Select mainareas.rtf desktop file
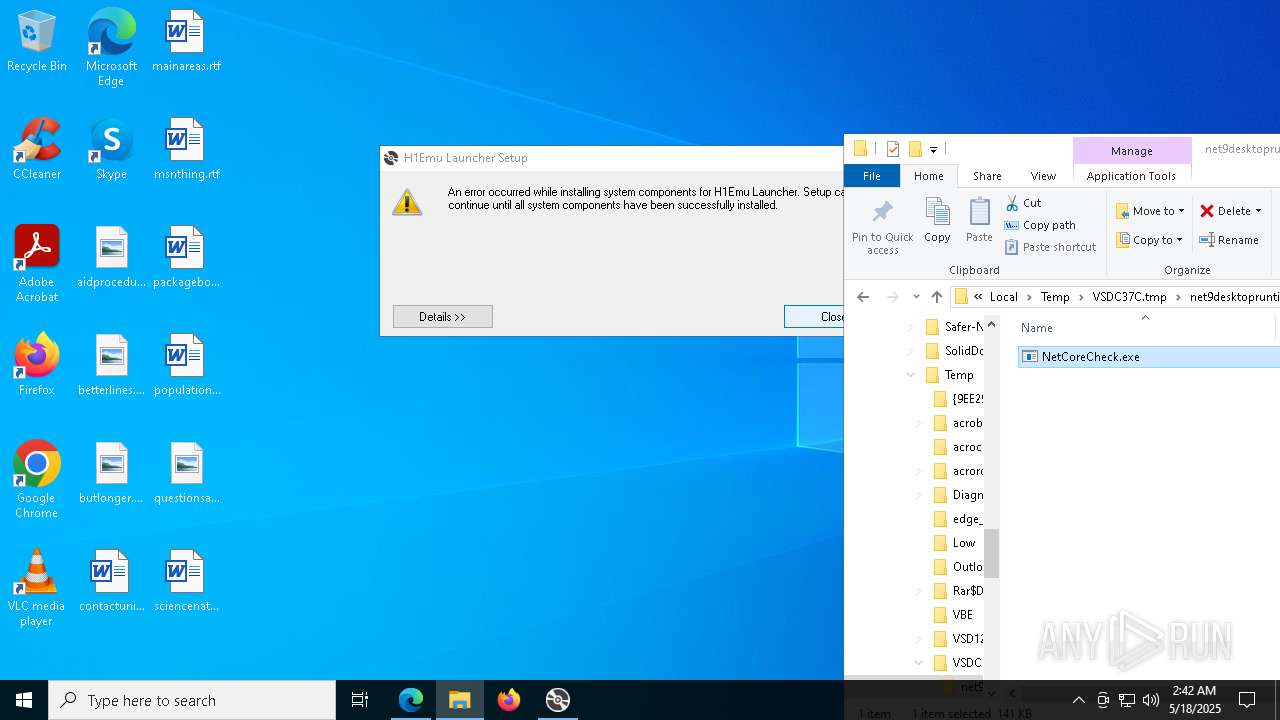 coord(186,42)
